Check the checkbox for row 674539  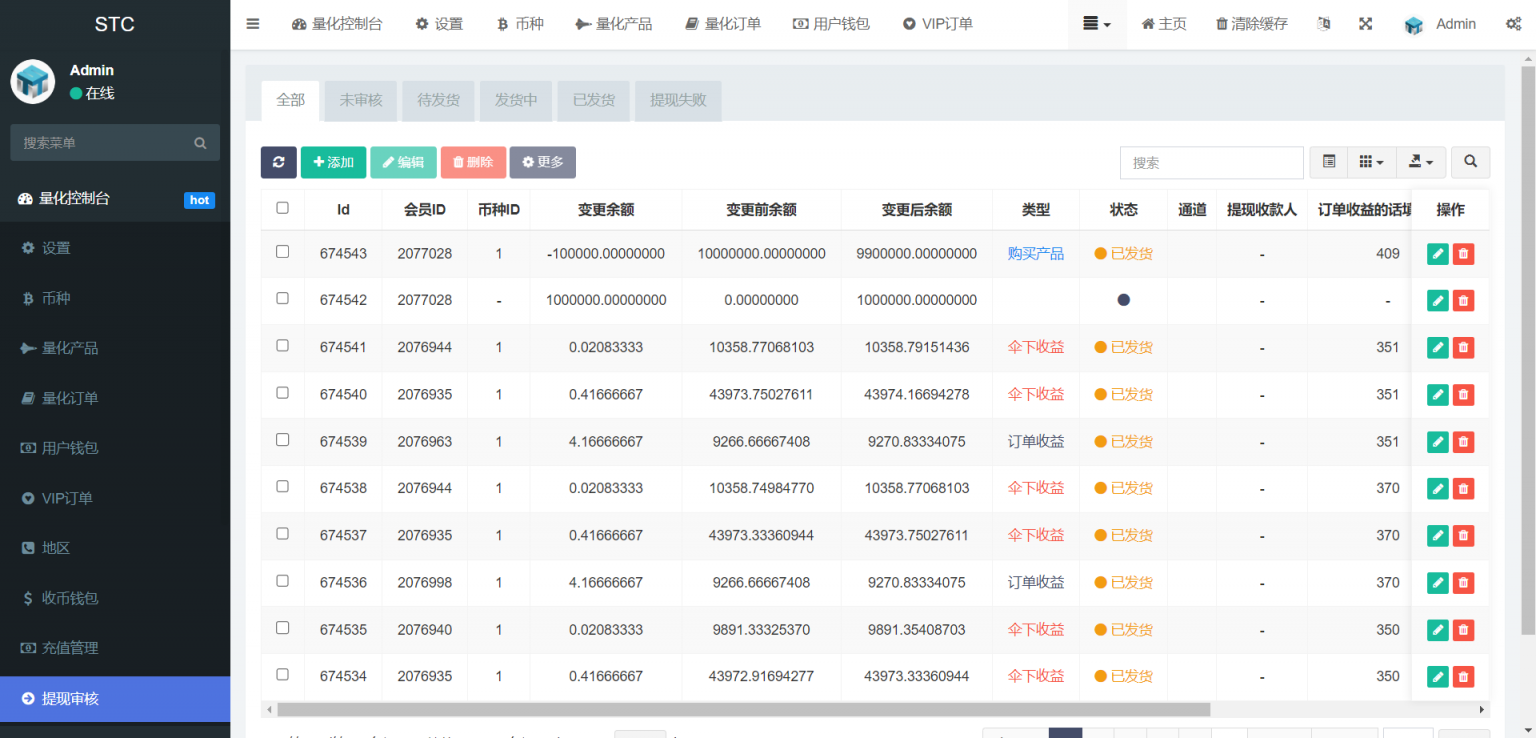(x=282, y=439)
